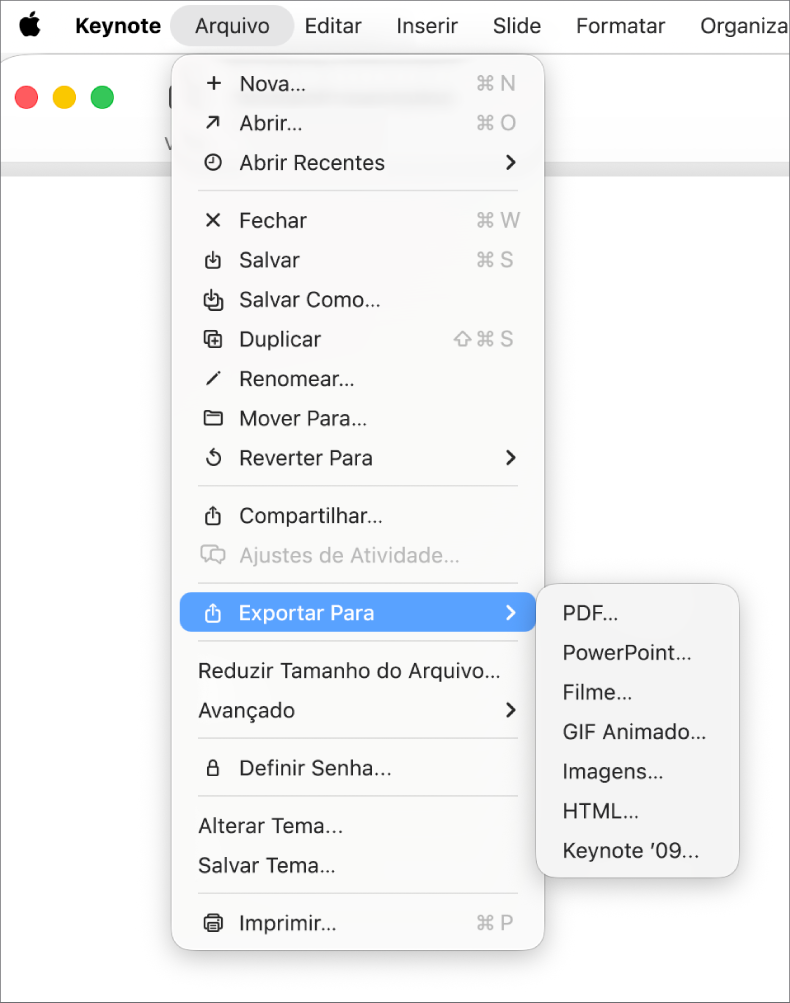Click the arrow icon next to Abrir...
Viewport: 790px width, 1003px height.
(213, 123)
